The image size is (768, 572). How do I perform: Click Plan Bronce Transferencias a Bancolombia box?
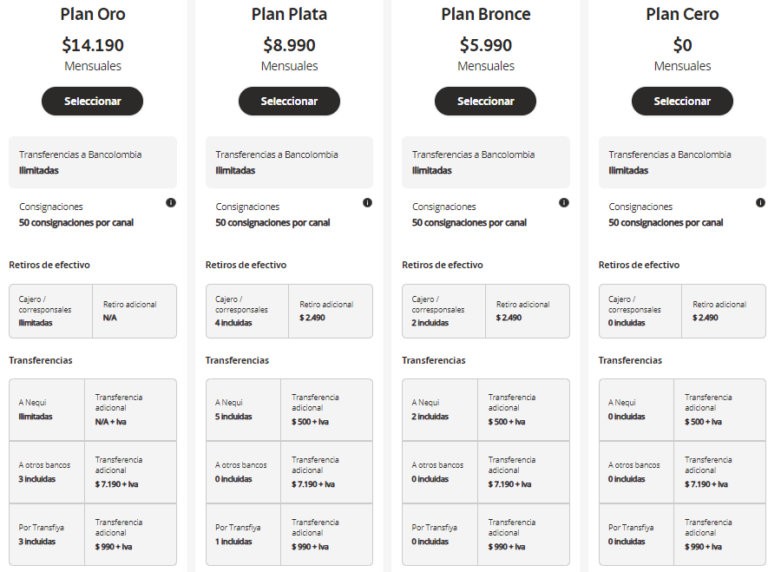point(486,162)
